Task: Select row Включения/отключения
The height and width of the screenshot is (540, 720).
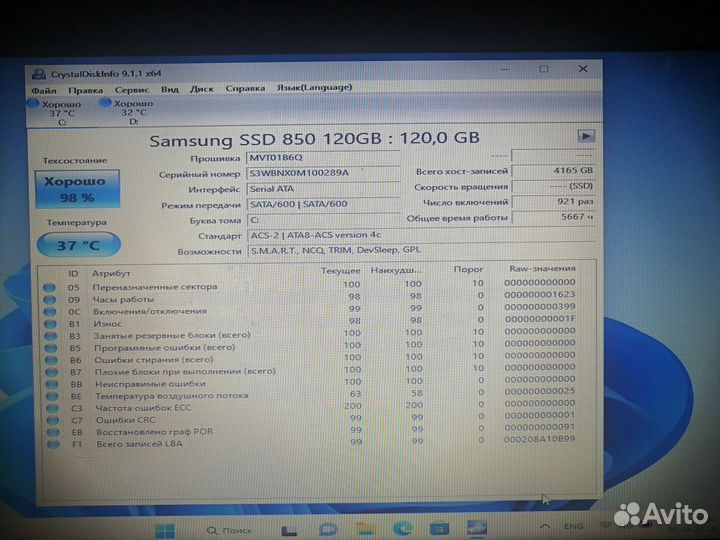Action: (311, 309)
